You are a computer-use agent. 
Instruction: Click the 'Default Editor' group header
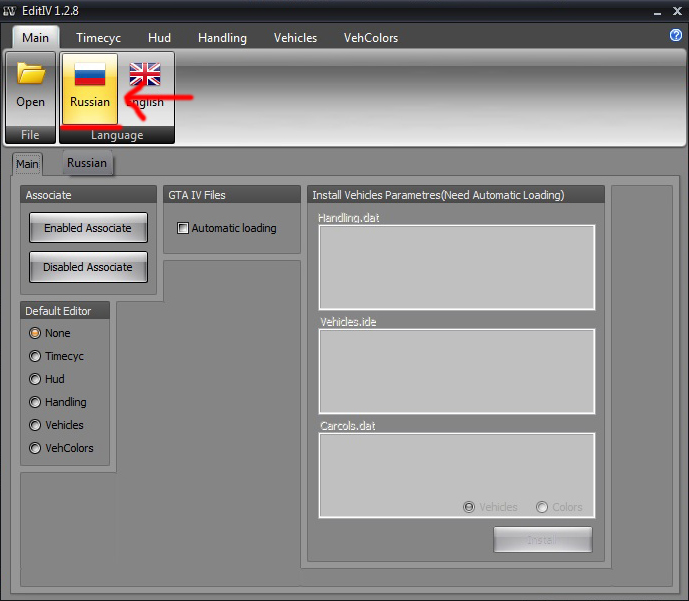coord(65,311)
